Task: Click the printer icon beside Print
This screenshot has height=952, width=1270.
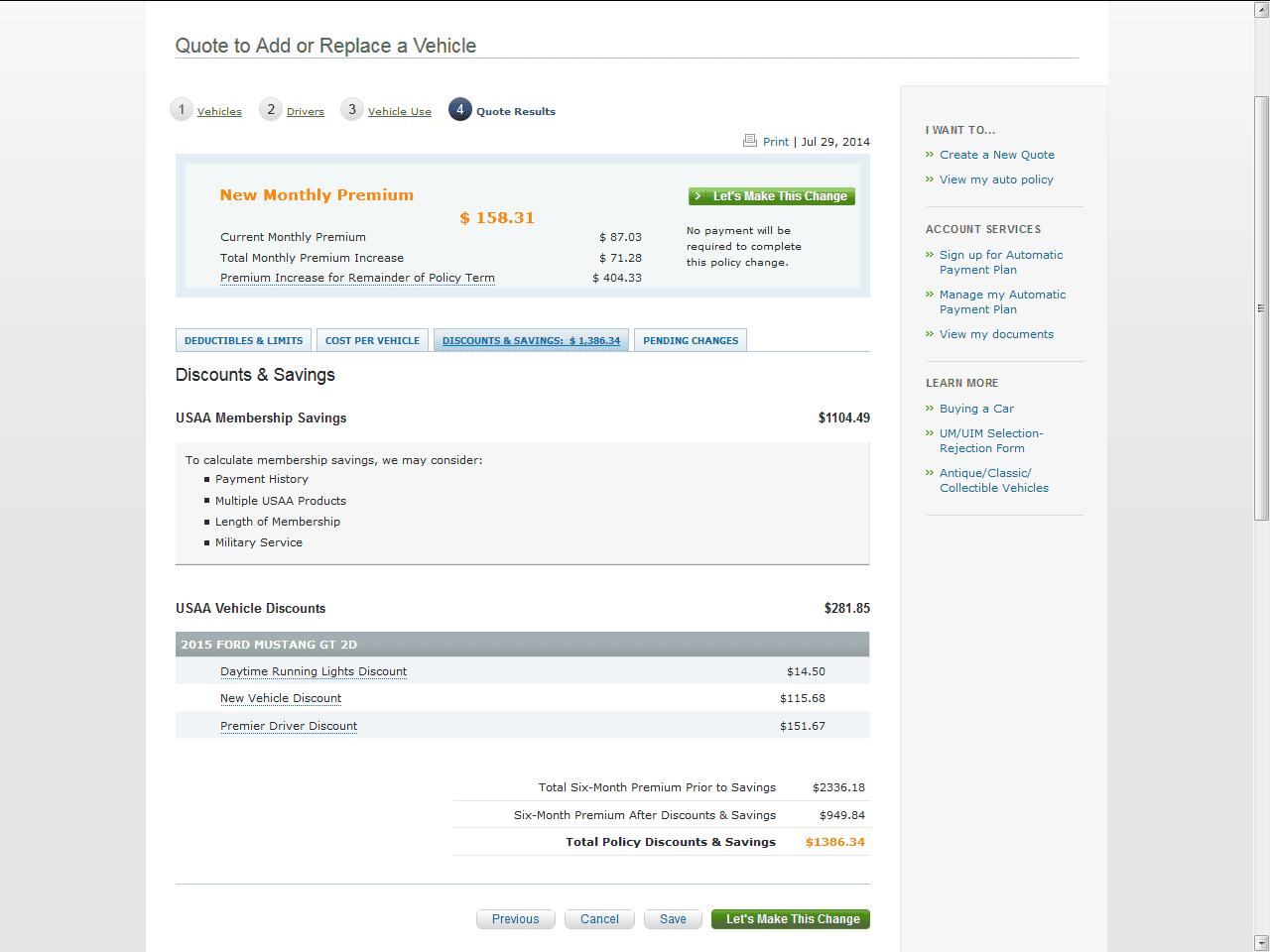Action: pyautogui.click(x=750, y=141)
